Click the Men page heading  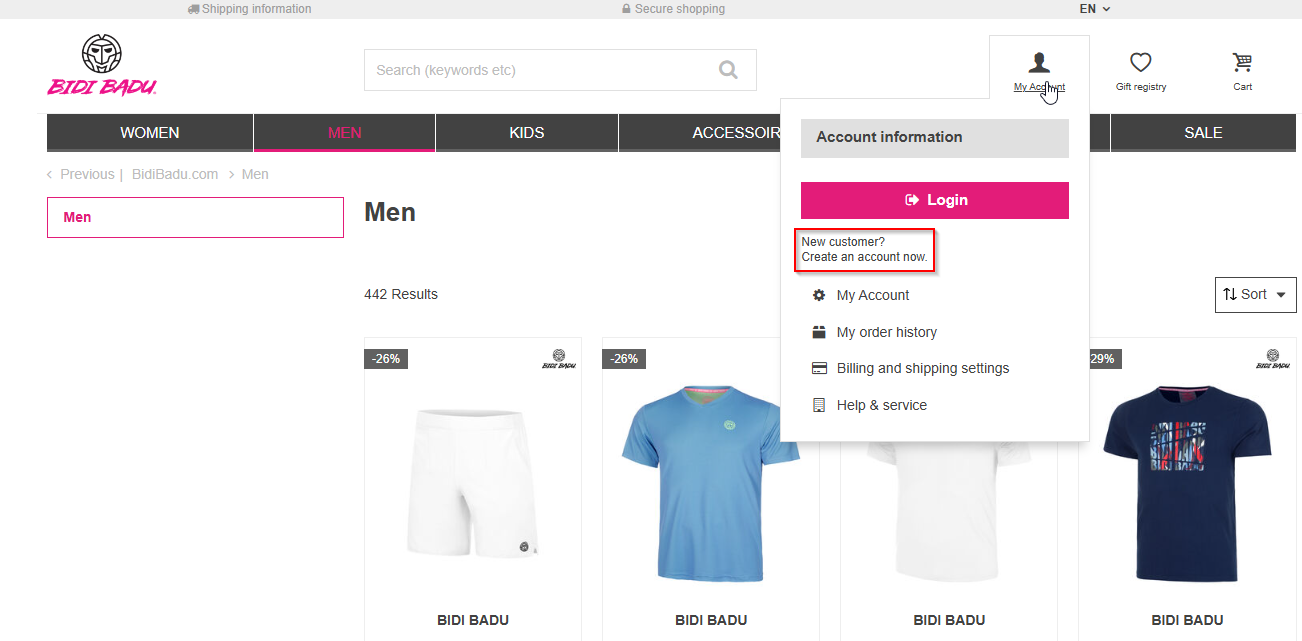(x=390, y=212)
